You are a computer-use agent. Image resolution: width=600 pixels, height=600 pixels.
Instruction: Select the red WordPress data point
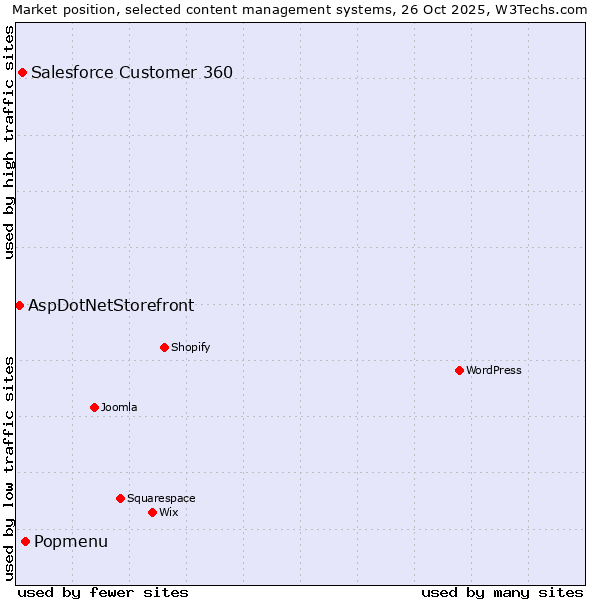tap(459, 370)
